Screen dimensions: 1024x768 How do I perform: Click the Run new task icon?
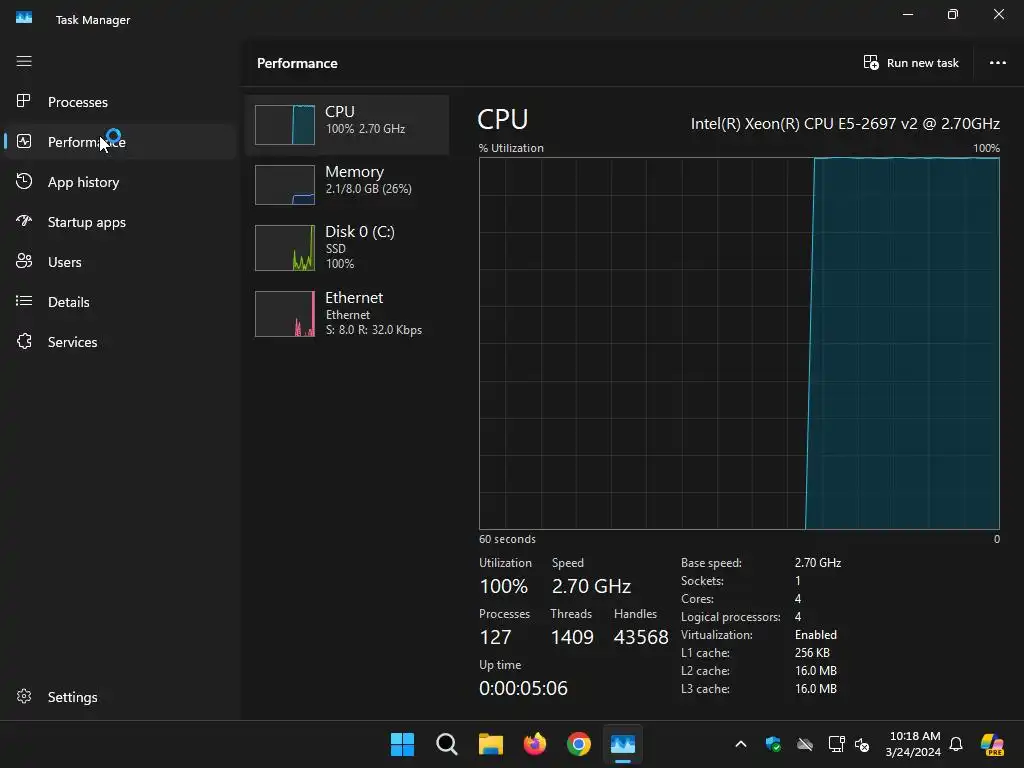pos(871,63)
